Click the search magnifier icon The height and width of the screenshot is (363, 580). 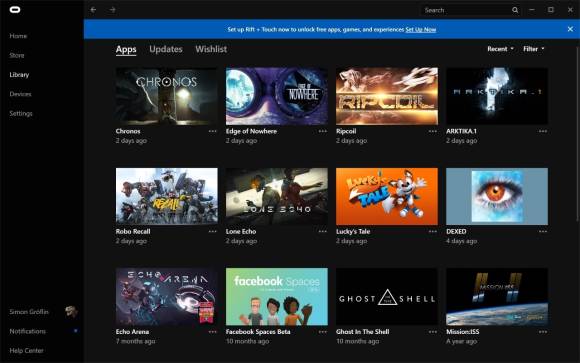coord(515,10)
